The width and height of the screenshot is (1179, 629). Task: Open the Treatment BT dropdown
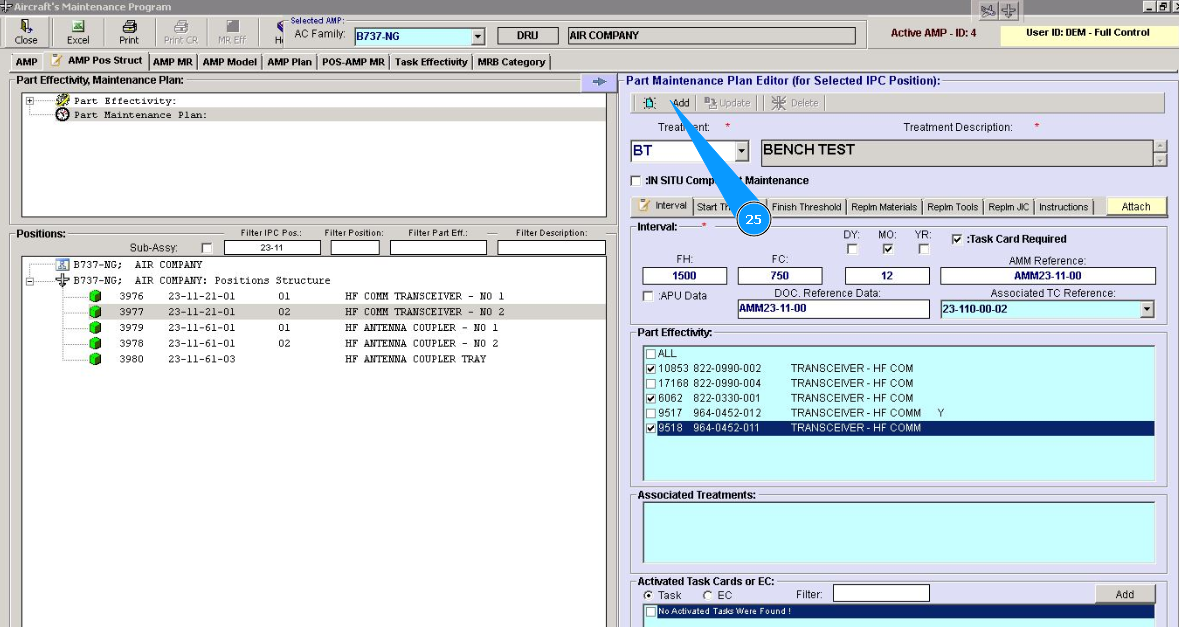[742, 152]
